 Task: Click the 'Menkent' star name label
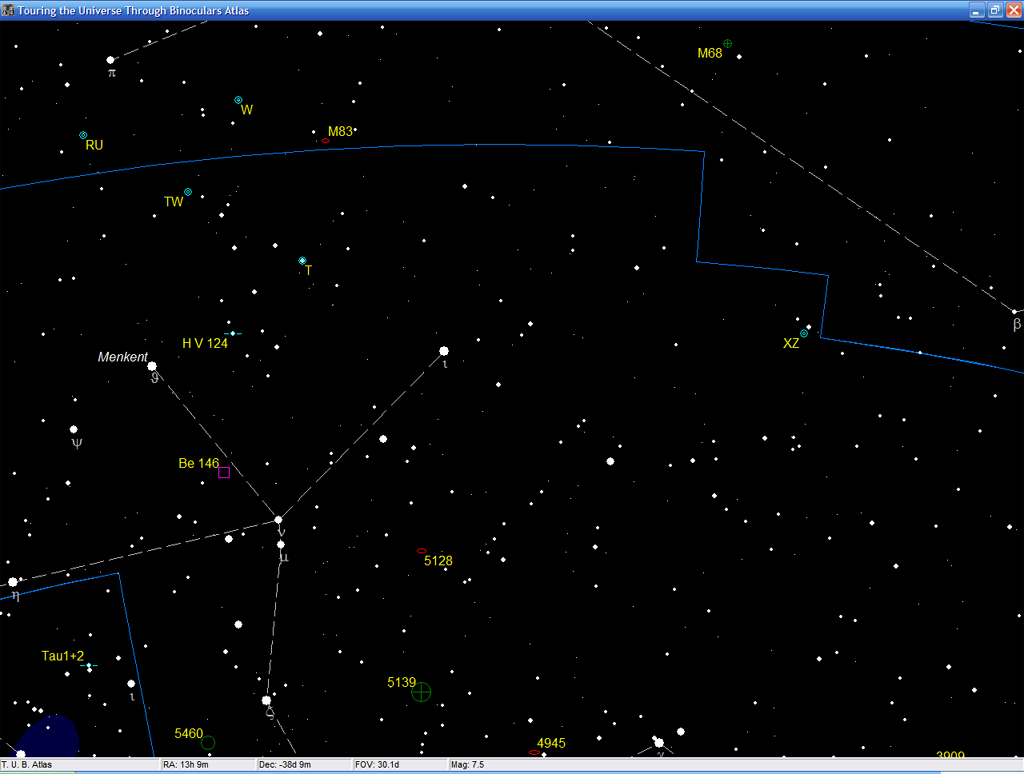123,357
